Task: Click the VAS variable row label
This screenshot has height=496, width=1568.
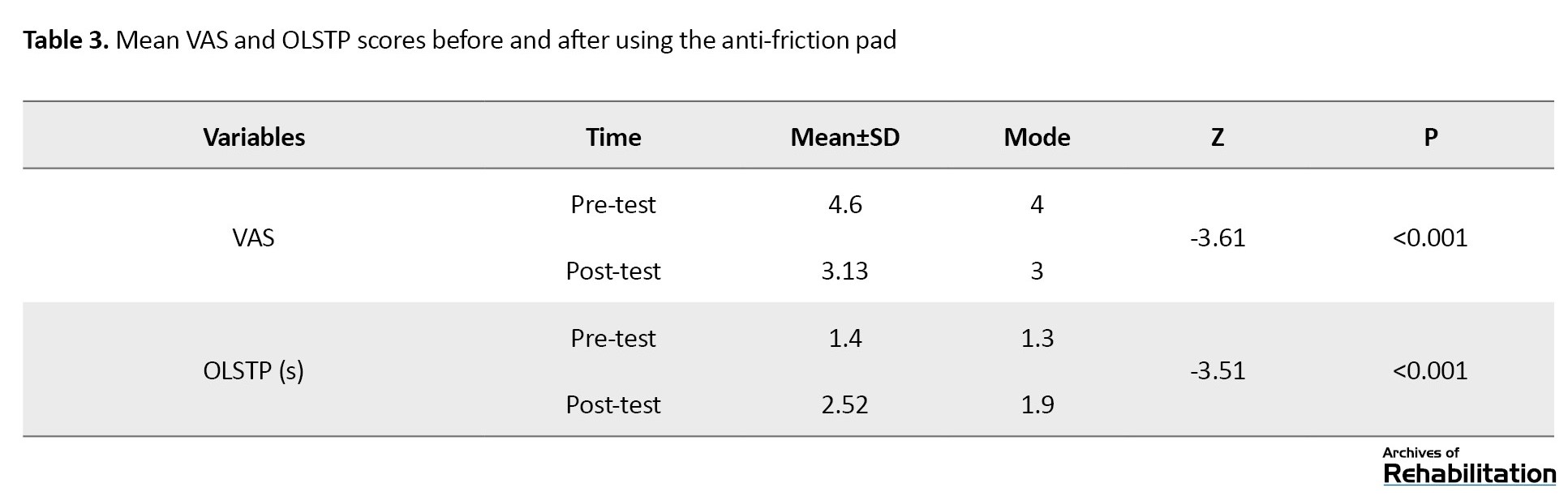Action: click(x=253, y=237)
